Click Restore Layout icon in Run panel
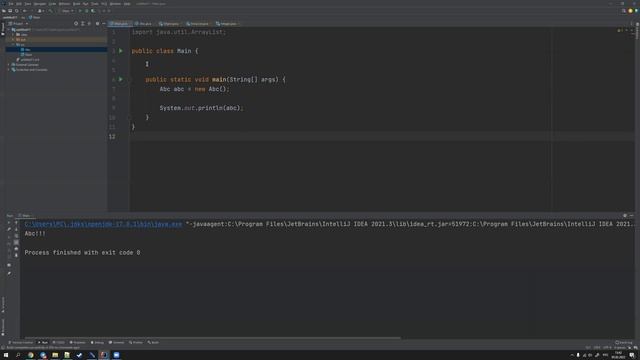Screen dimensions: 640x360 click(x=9, y=265)
